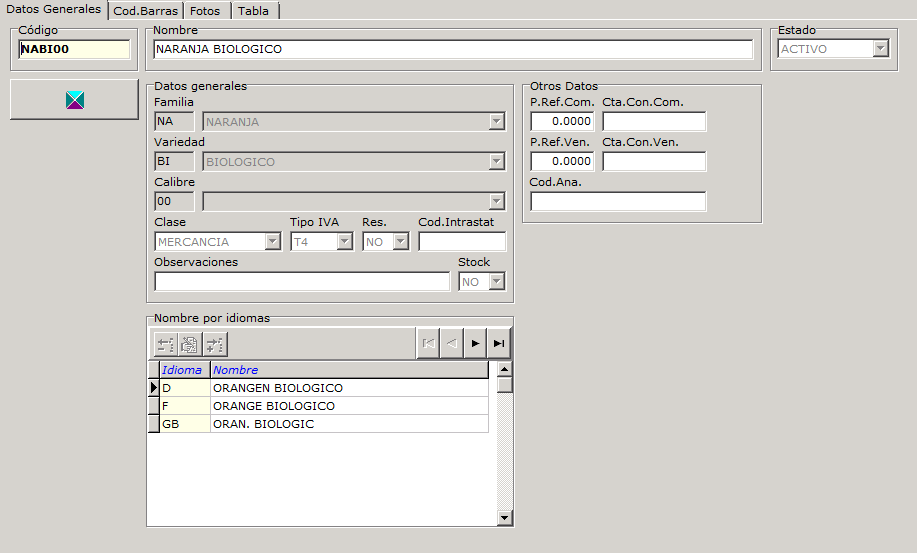
Task: Open the Clase dropdown showing MERCANCIA
Action: 272,242
